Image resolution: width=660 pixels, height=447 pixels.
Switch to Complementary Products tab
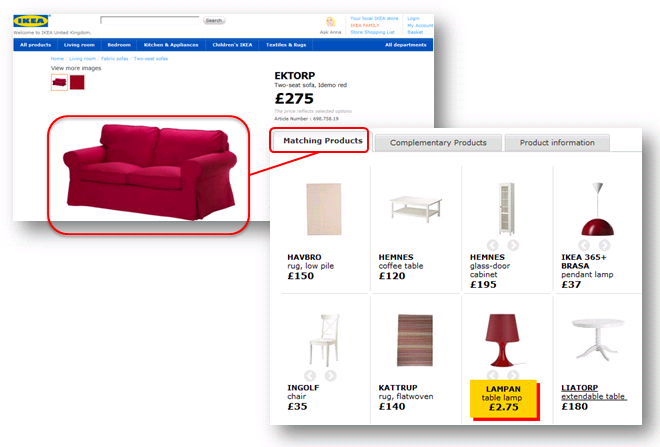(x=438, y=143)
